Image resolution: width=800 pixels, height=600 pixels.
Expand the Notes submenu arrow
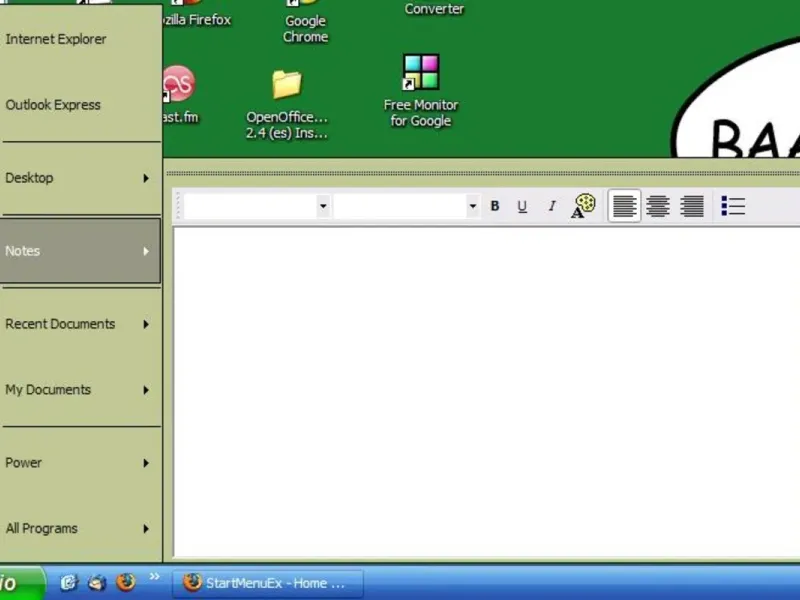(146, 251)
